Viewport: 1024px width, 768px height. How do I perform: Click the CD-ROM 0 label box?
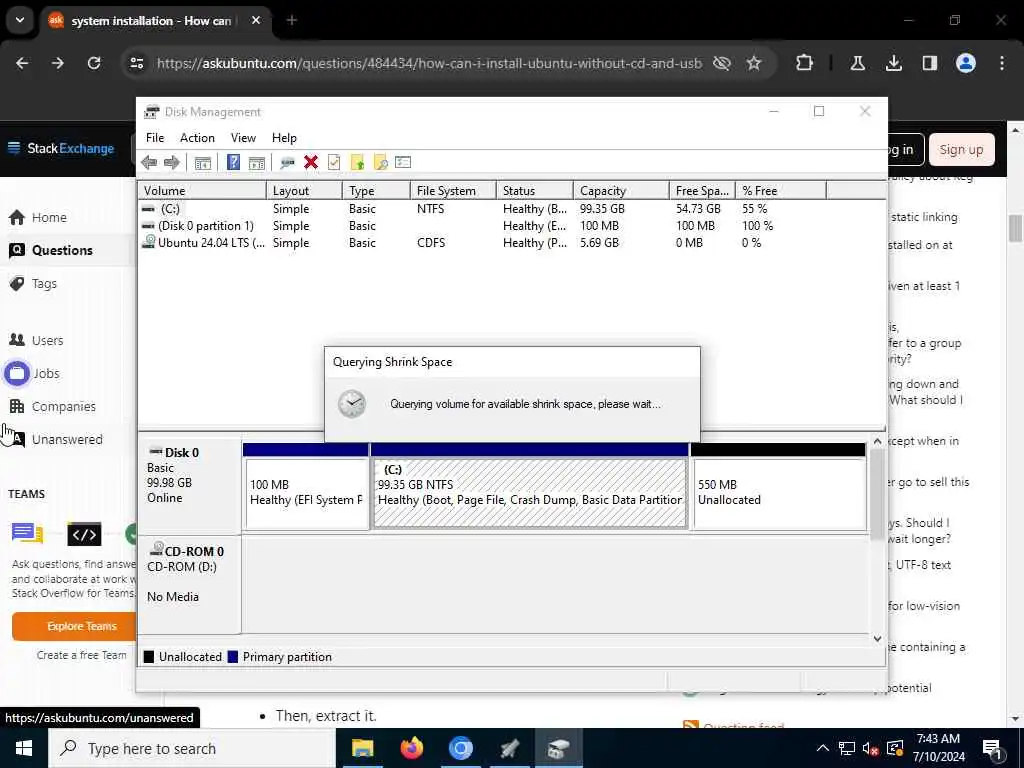coord(189,584)
